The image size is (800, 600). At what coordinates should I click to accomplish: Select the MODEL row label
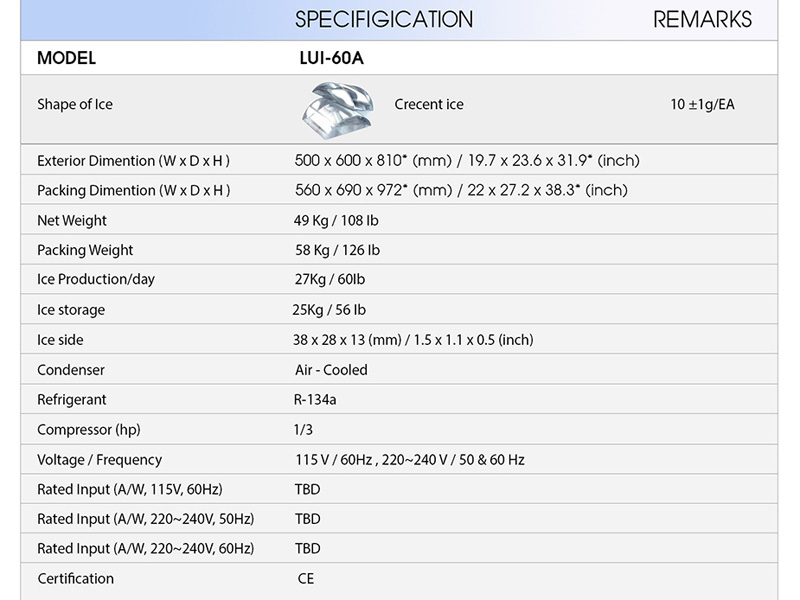click(66, 58)
